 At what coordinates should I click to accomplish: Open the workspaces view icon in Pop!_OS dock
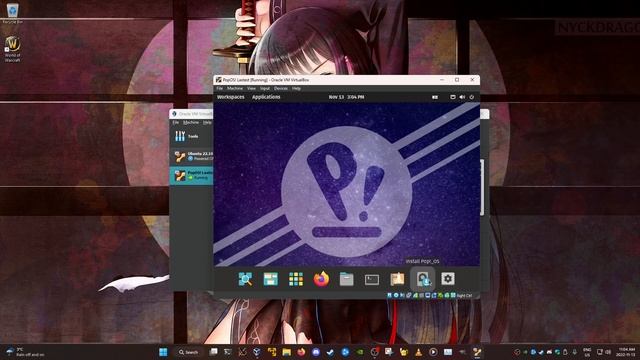pos(271,279)
